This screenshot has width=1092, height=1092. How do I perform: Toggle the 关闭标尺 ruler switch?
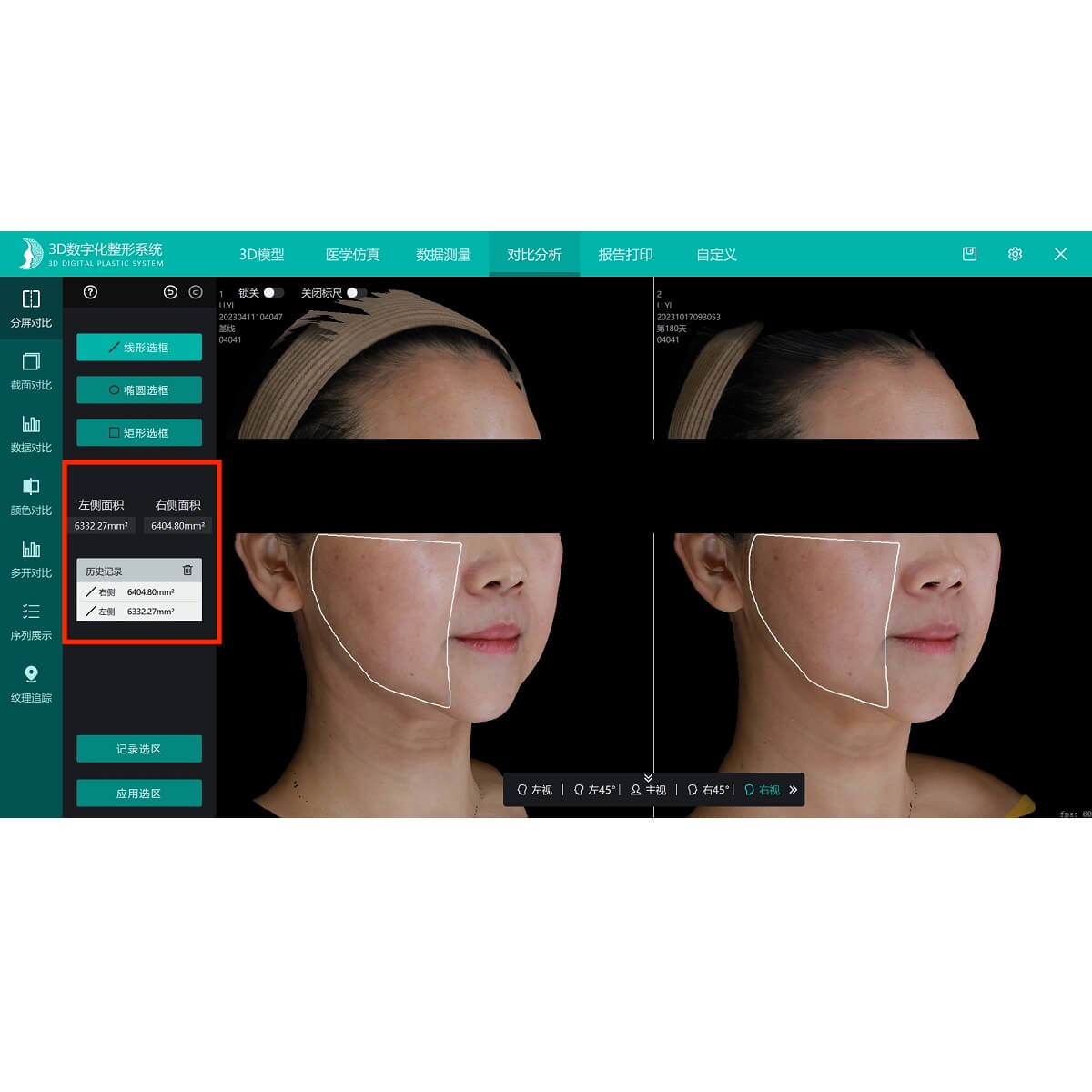pos(356,293)
